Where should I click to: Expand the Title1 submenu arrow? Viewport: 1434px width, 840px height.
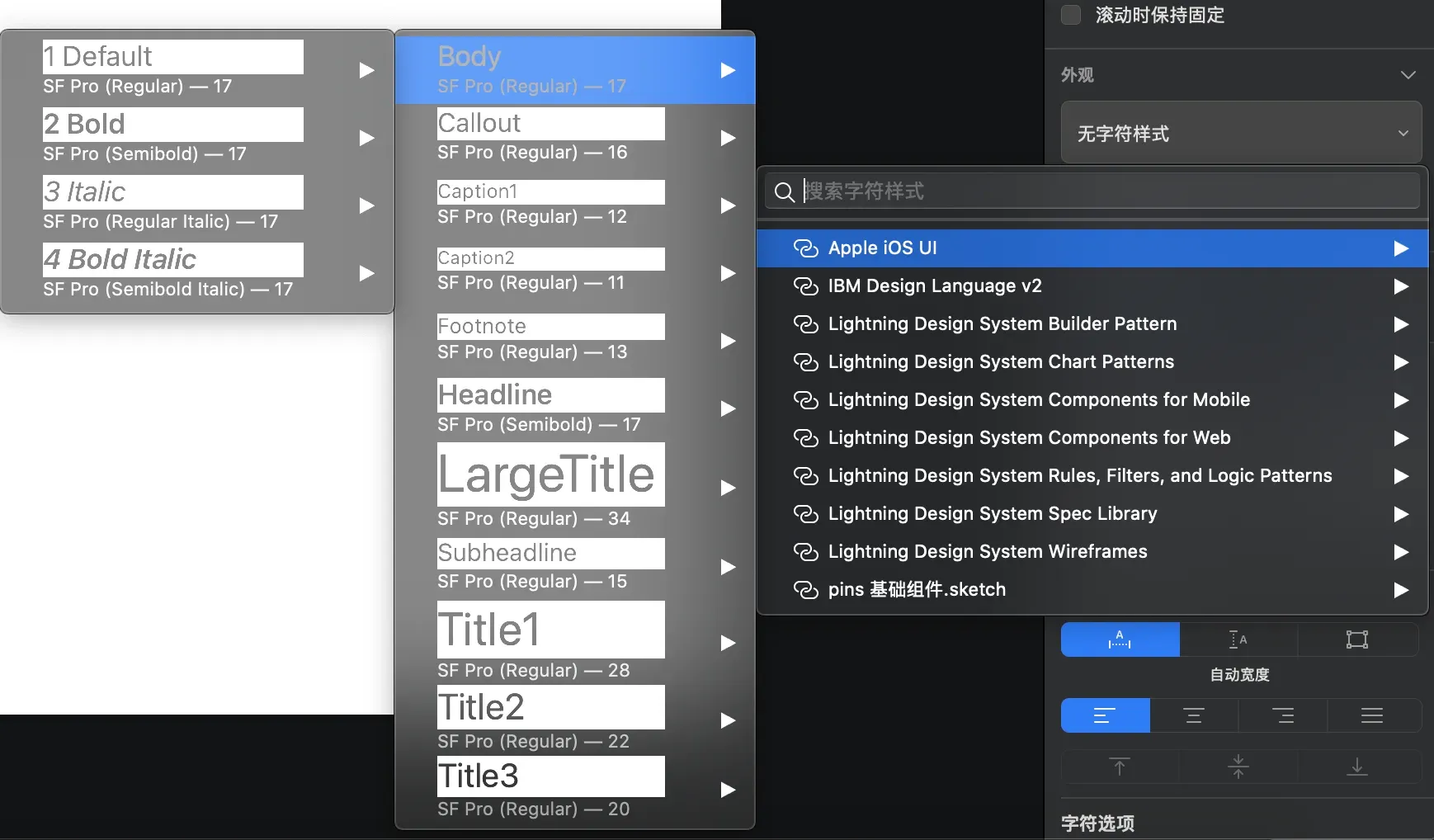pyautogui.click(x=728, y=643)
